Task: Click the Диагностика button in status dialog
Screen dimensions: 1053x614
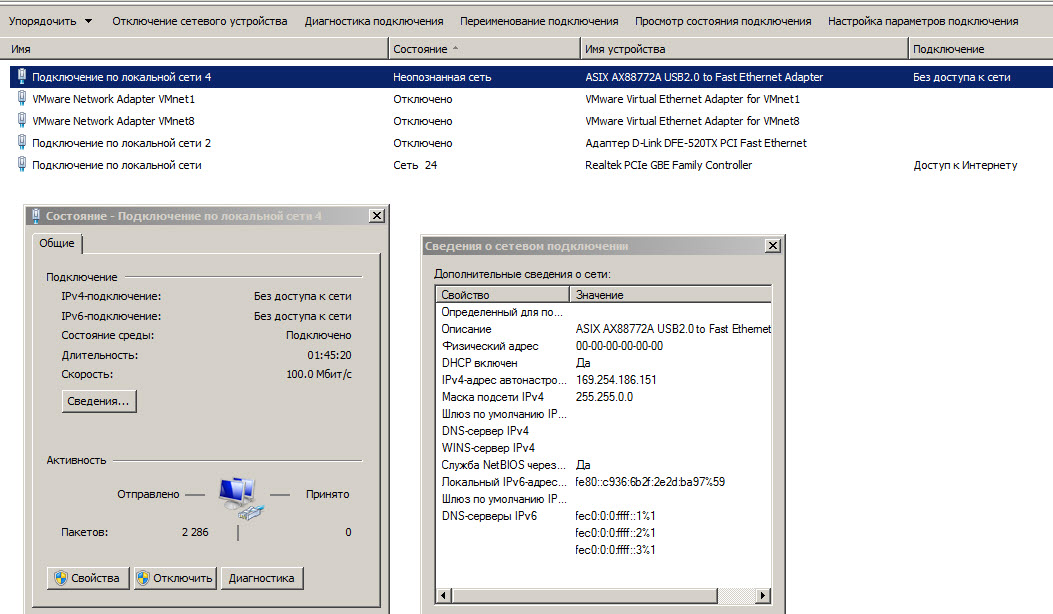Action: tap(261, 578)
